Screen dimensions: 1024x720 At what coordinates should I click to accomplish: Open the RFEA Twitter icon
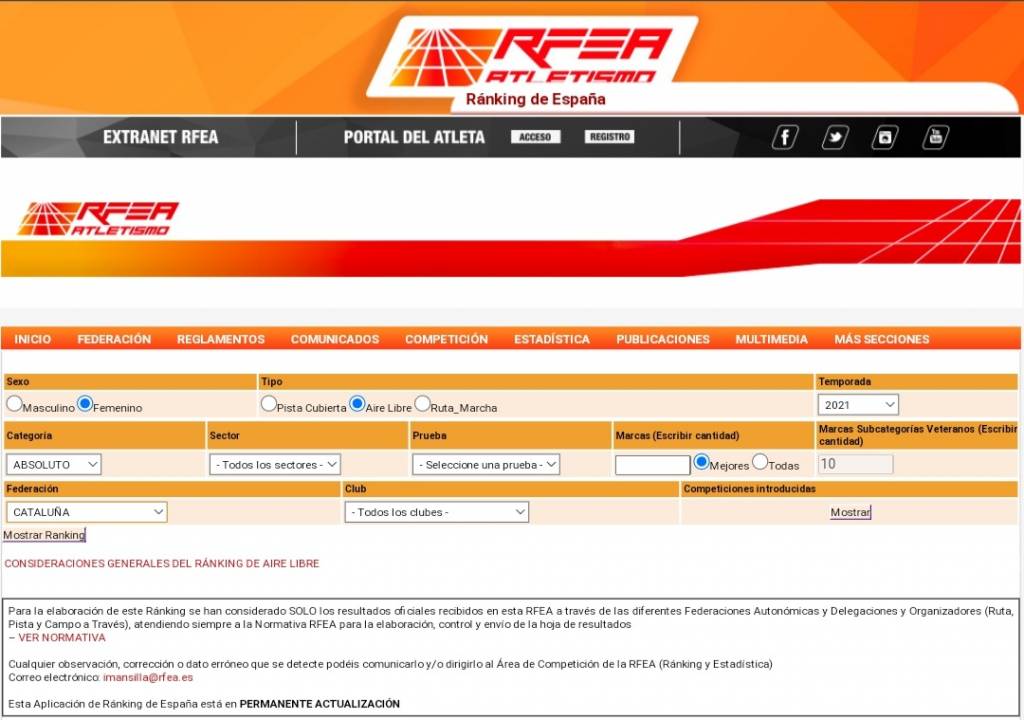click(835, 137)
